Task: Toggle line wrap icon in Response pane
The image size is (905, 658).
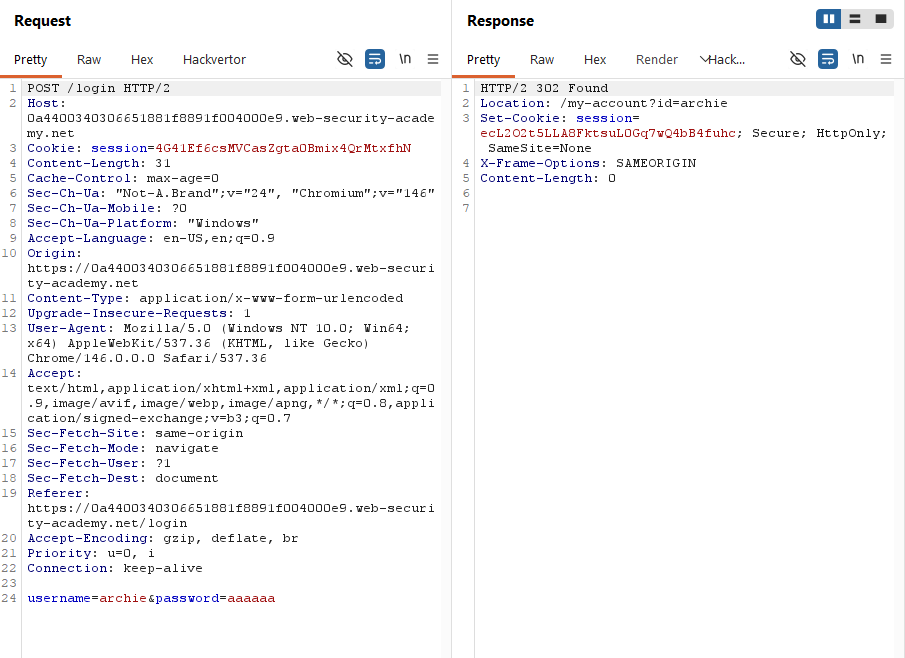Action: (x=828, y=59)
